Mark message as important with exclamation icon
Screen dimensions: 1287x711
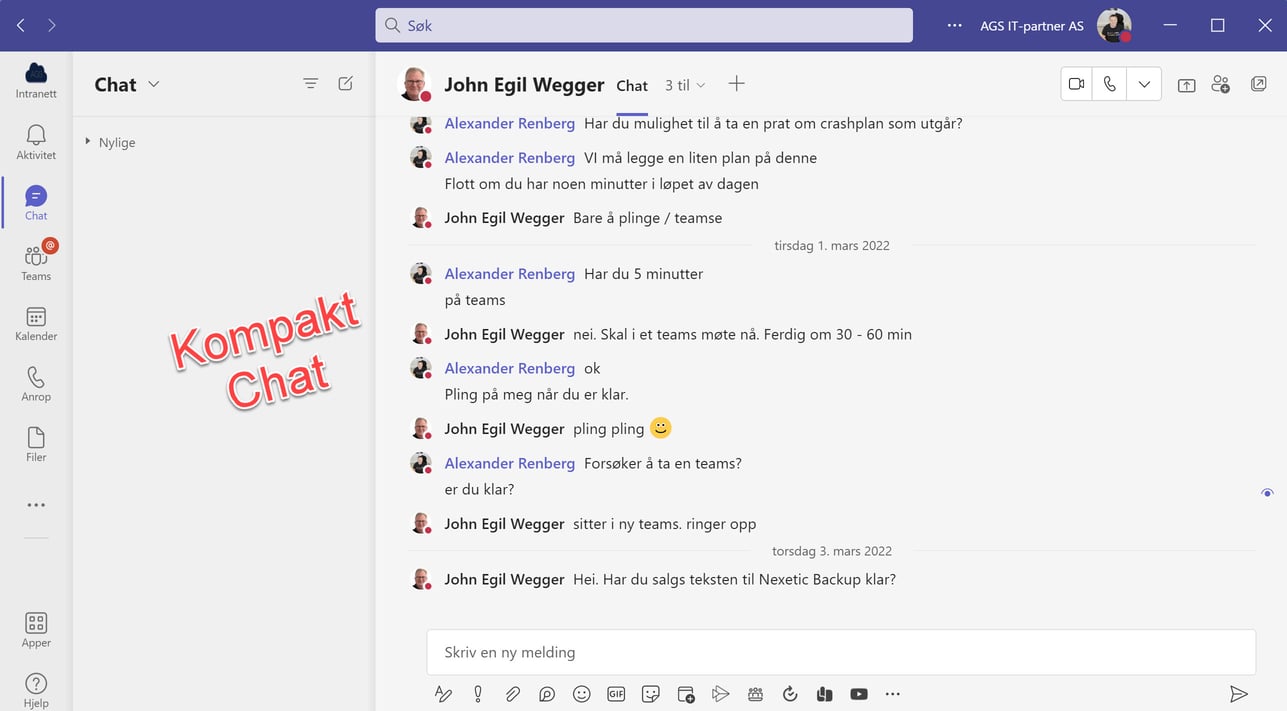478,694
